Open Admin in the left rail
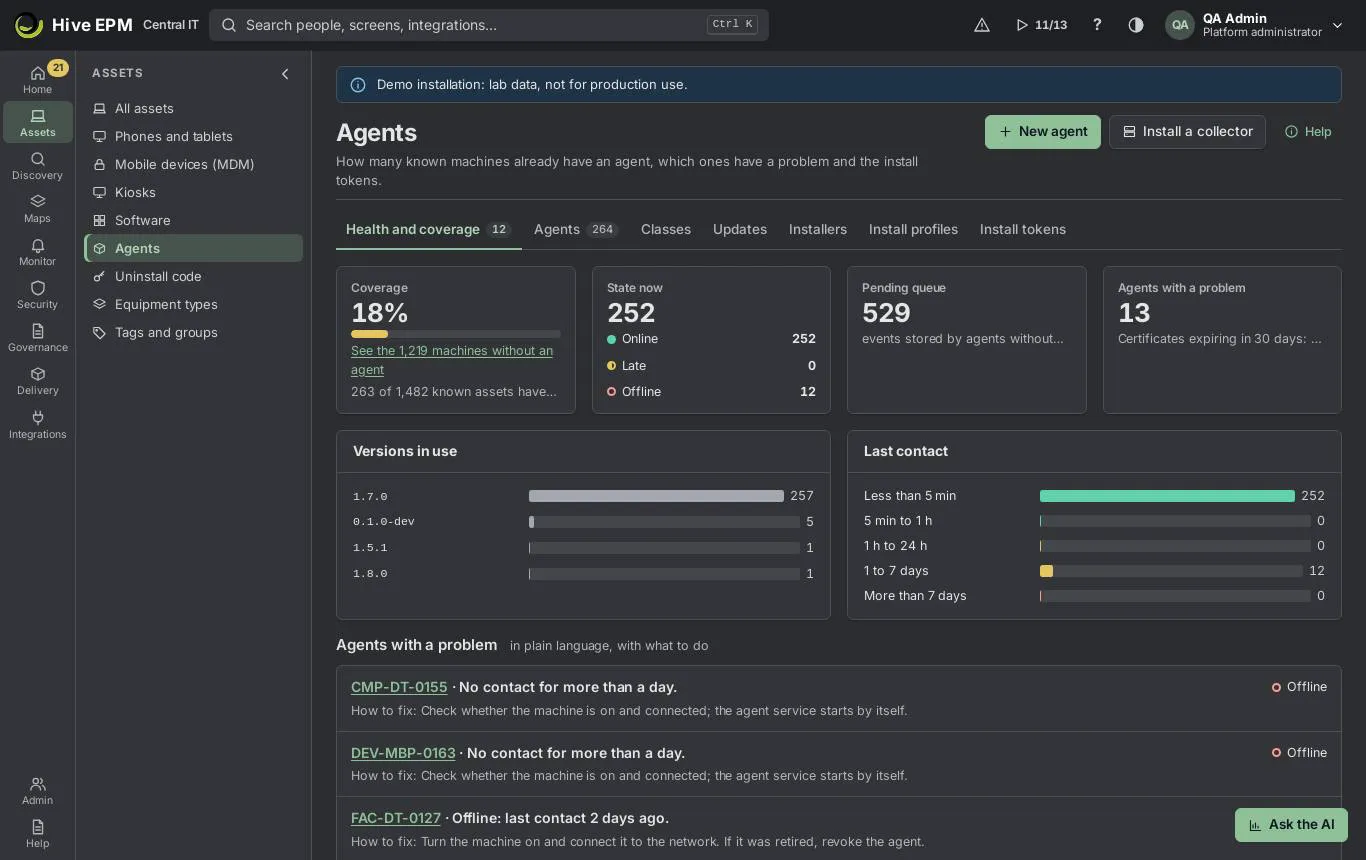 [37, 790]
